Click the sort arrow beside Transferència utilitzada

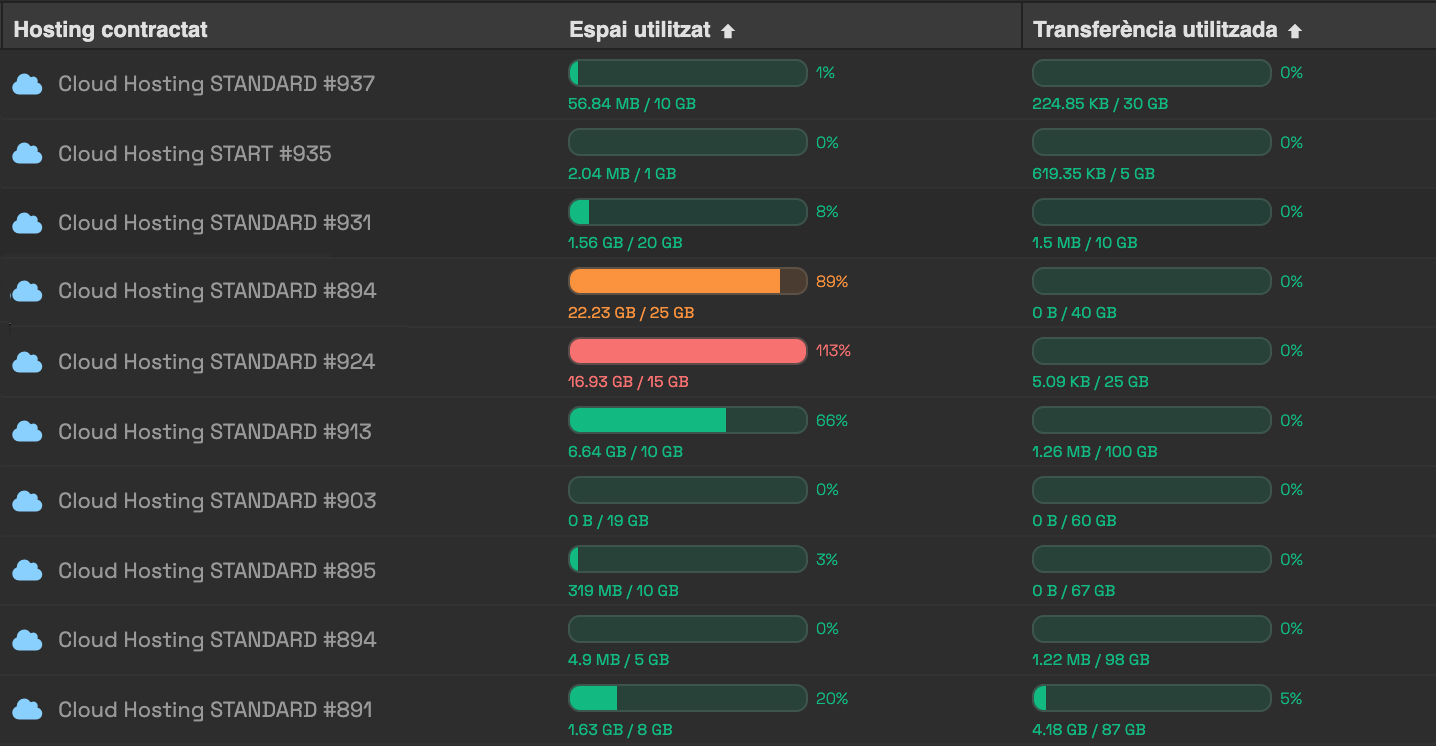(1295, 31)
